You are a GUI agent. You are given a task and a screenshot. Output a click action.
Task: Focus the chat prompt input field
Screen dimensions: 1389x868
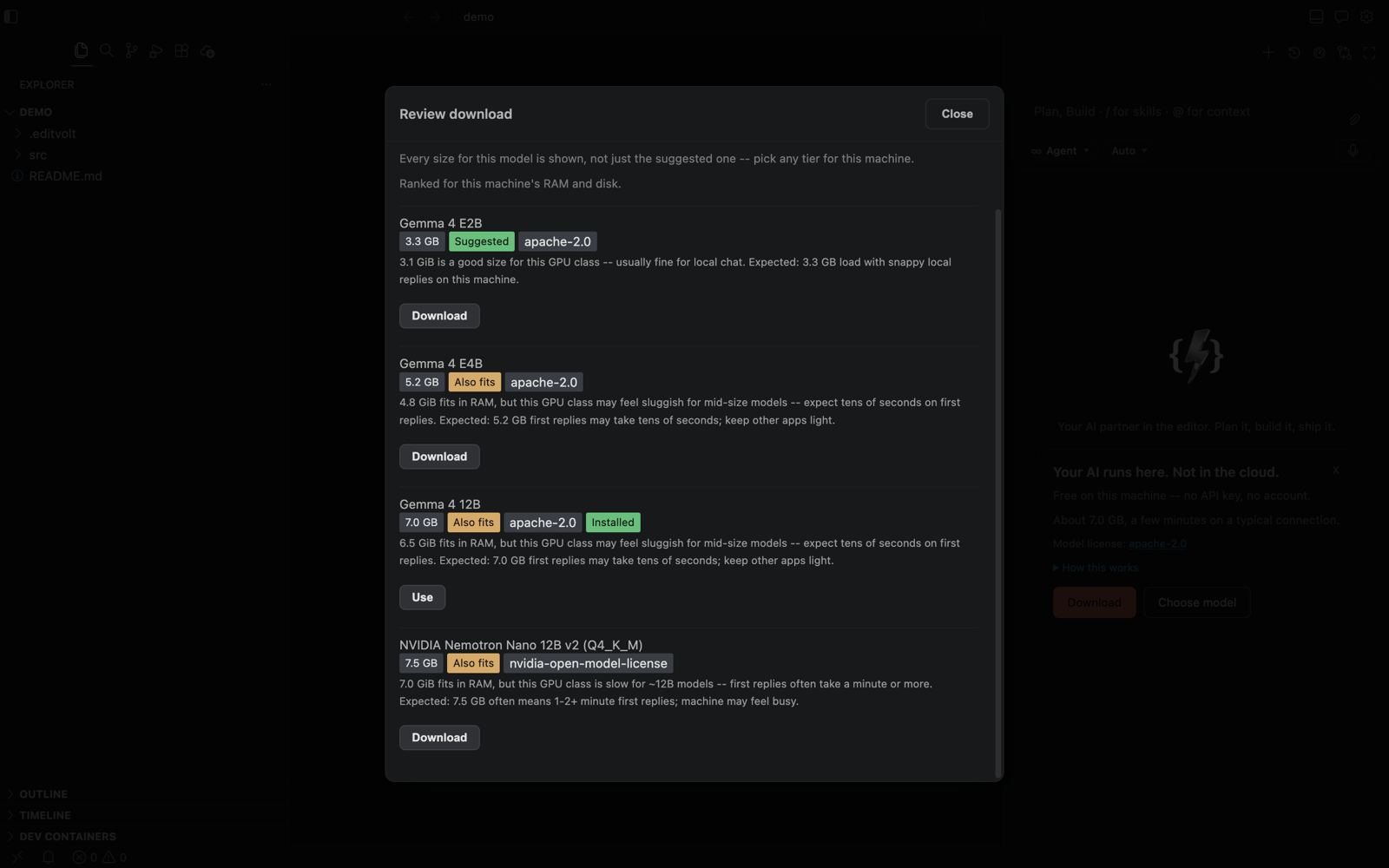(1185, 112)
